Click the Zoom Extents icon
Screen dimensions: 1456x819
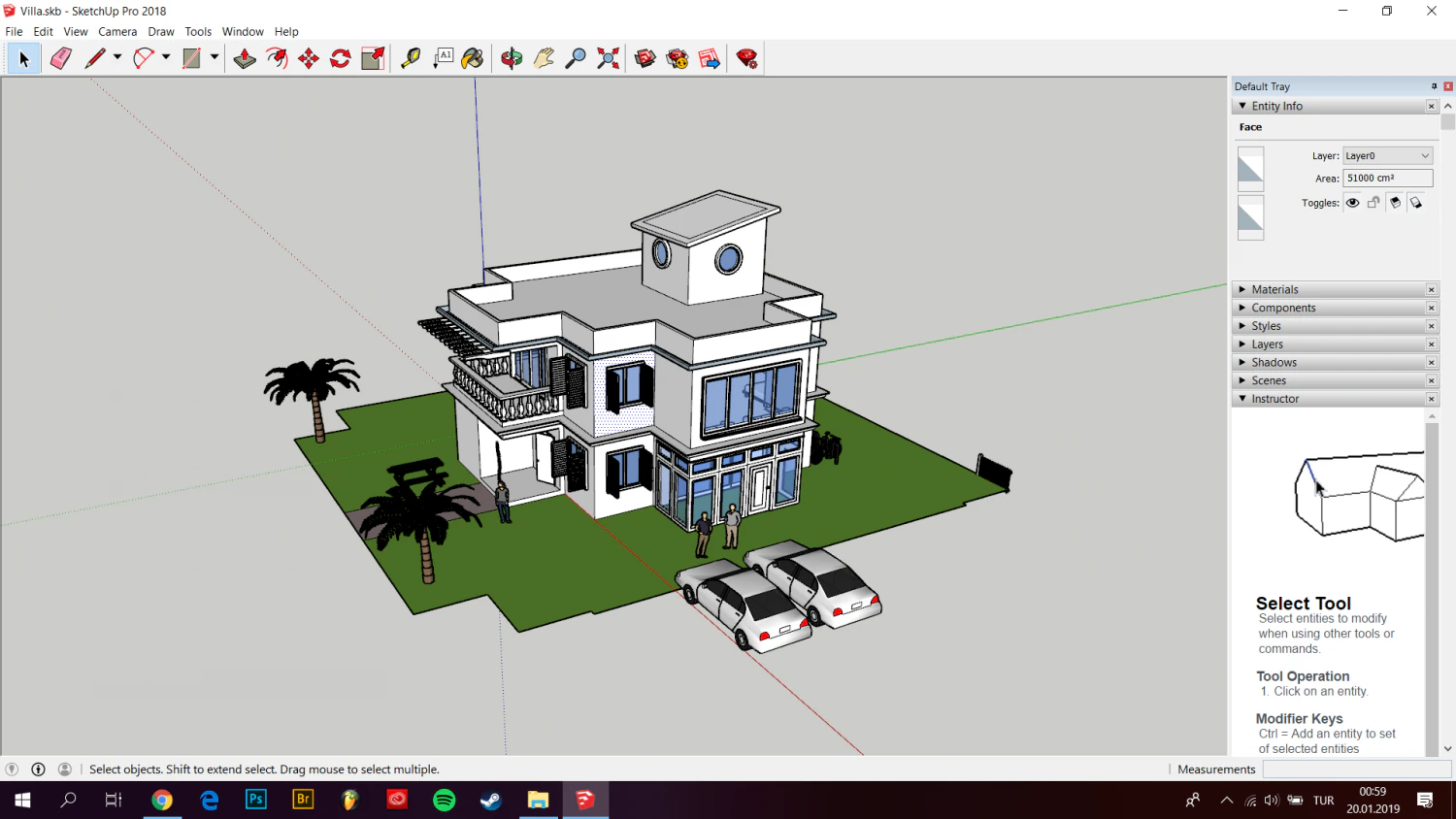click(x=608, y=58)
